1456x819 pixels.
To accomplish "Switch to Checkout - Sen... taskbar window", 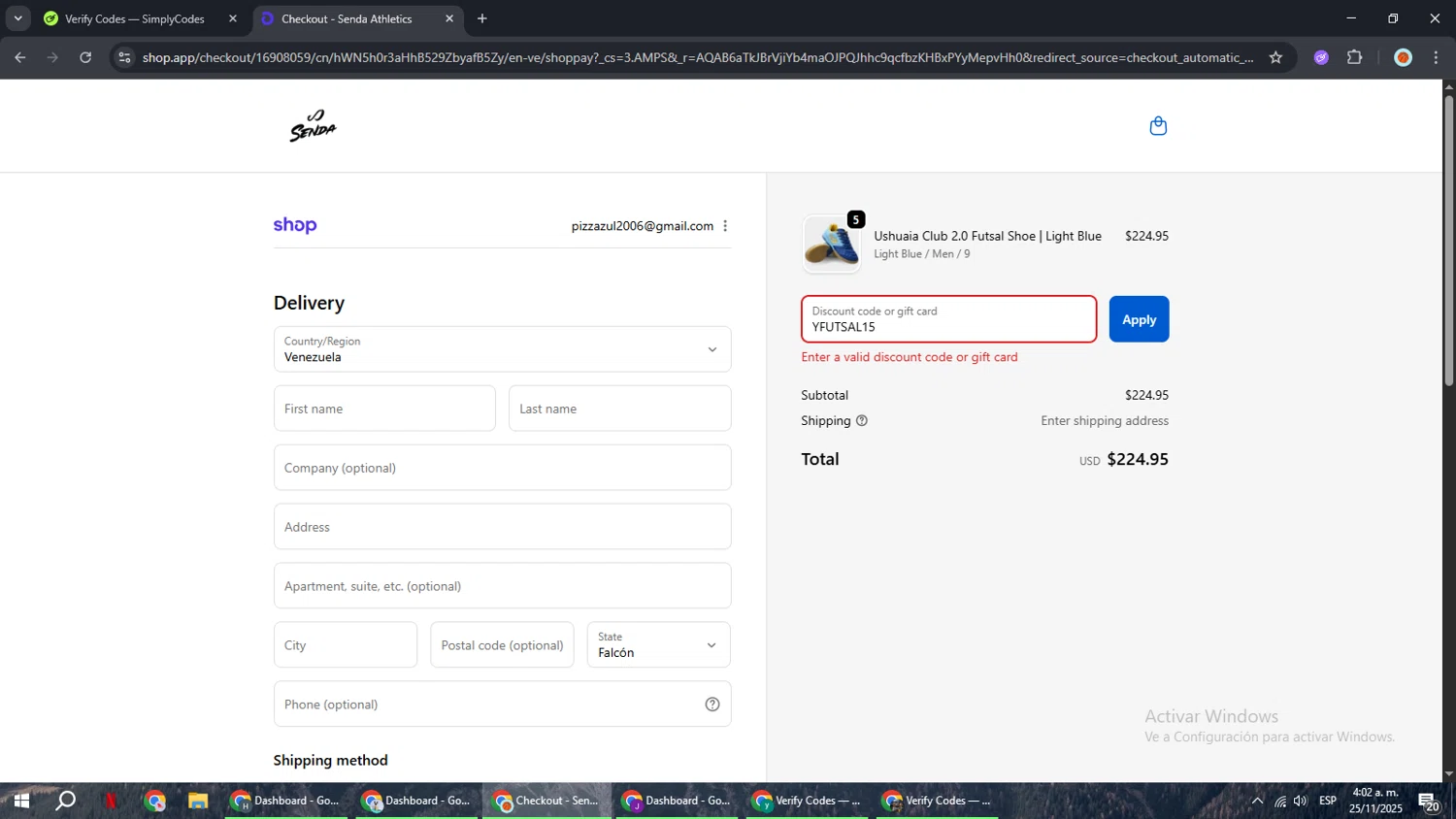I will coord(547,801).
